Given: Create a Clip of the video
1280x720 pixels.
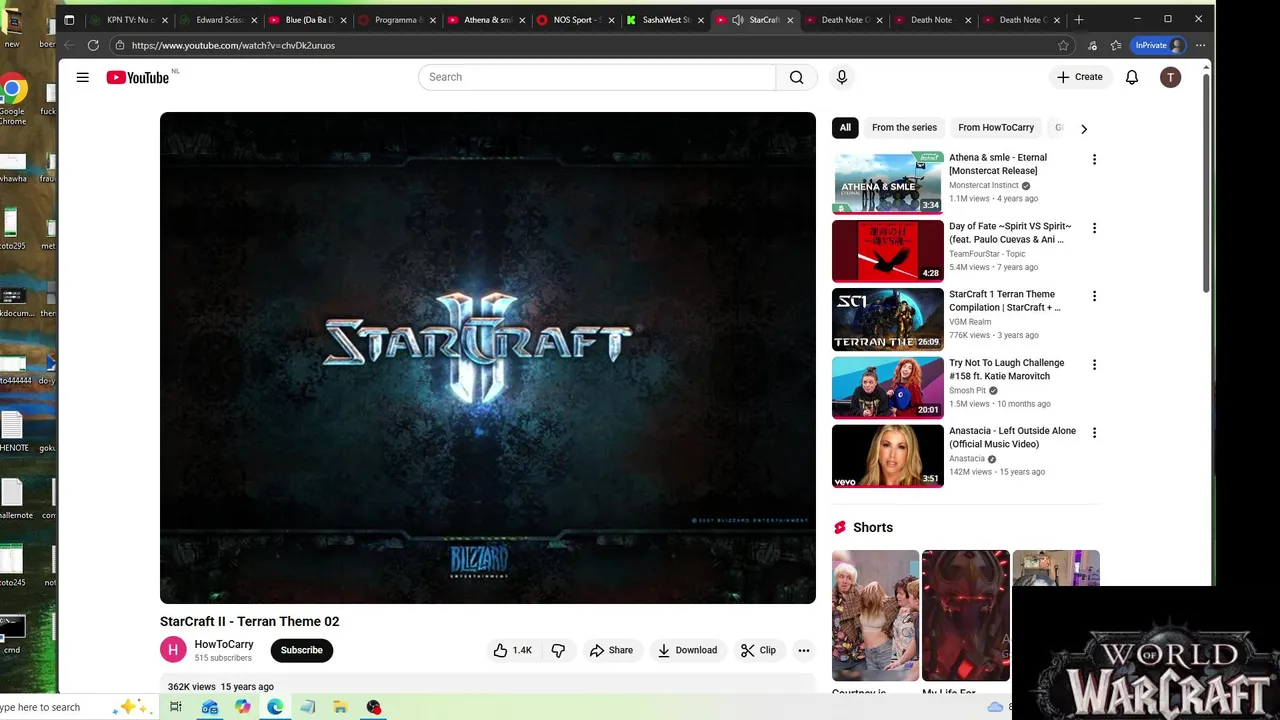Looking at the screenshot, I should (758, 650).
